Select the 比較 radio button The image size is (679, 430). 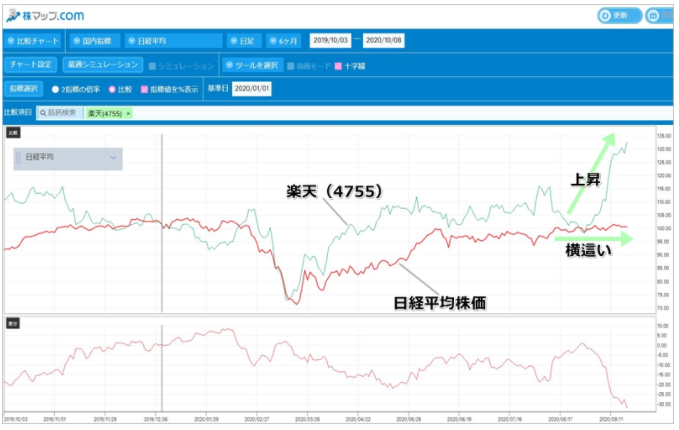click(x=112, y=90)
